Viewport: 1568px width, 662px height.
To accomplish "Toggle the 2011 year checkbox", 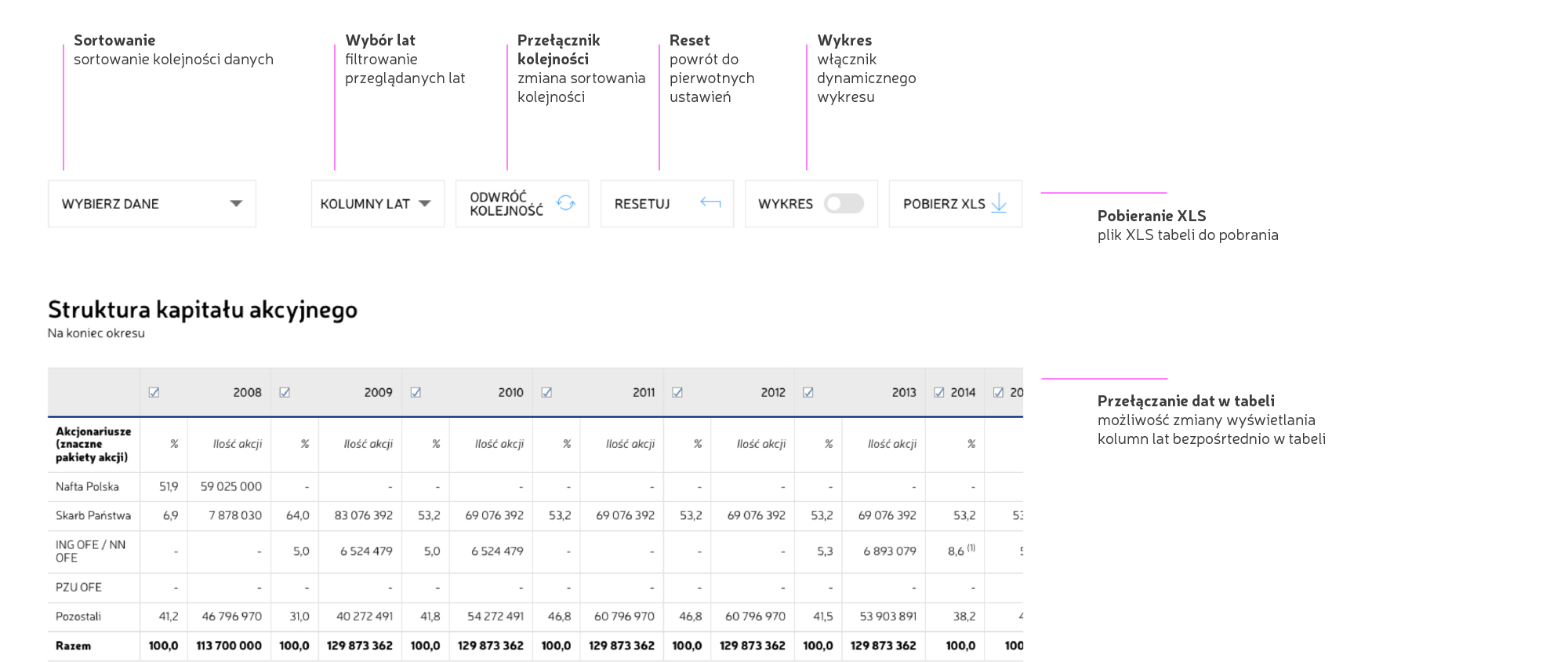I will click(546, 392).
